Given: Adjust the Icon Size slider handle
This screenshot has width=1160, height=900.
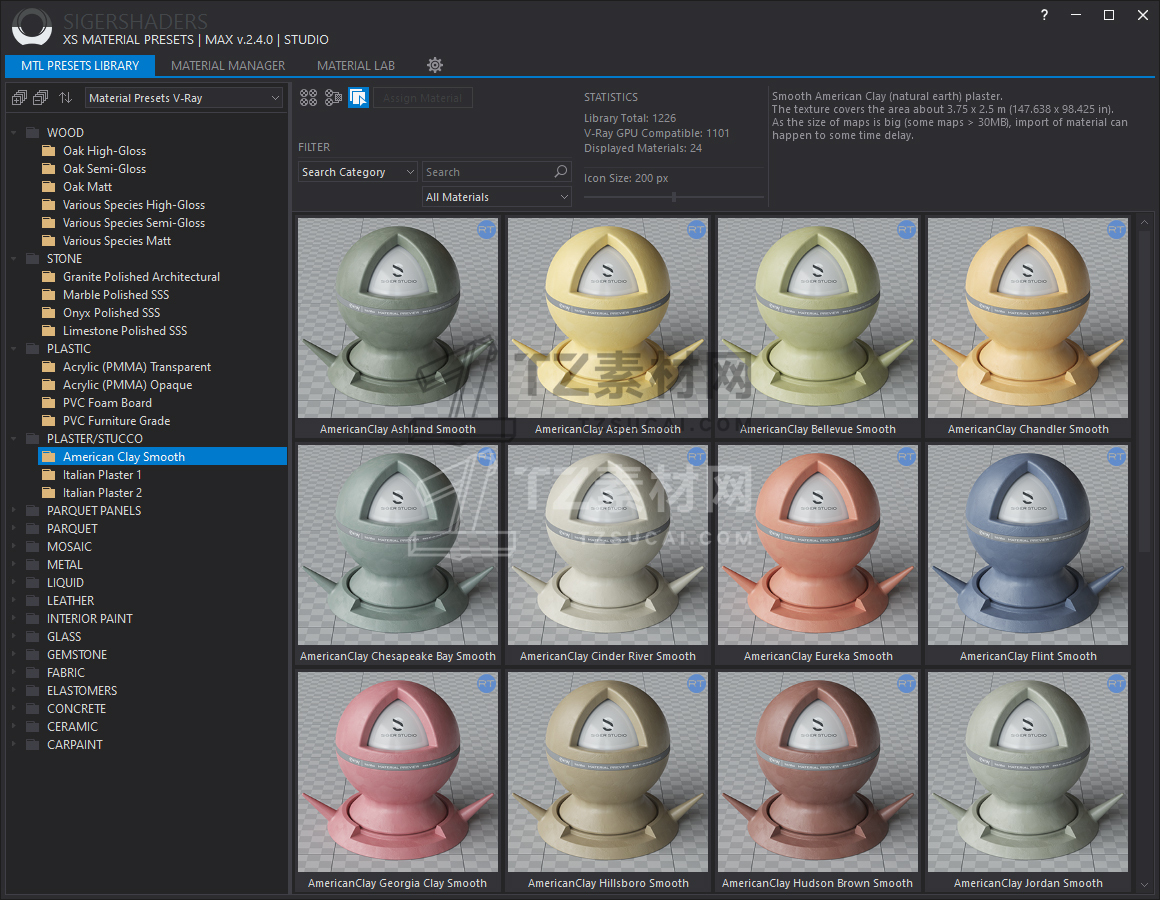Looking at the screenshot, I should (x=674, y=197).
